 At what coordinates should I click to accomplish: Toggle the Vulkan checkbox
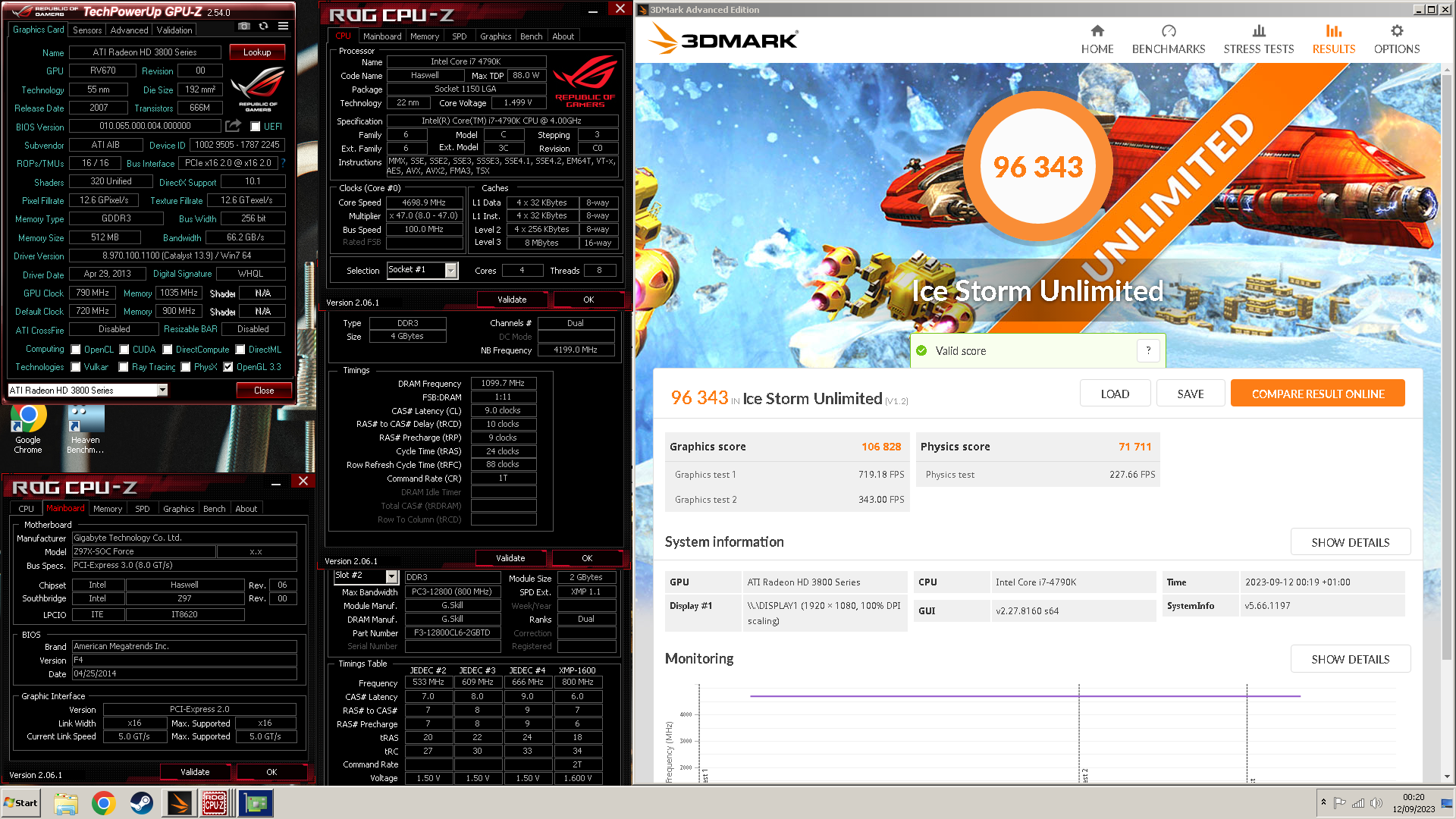coord(76,367)
